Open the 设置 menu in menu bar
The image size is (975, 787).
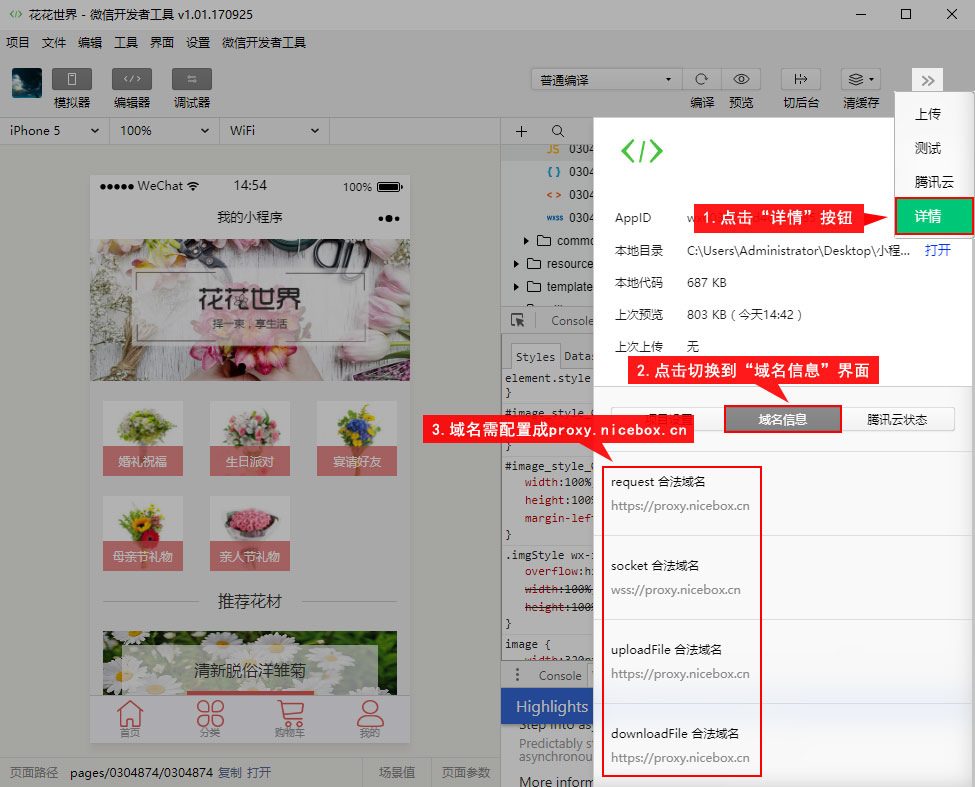tap(198, 43)
